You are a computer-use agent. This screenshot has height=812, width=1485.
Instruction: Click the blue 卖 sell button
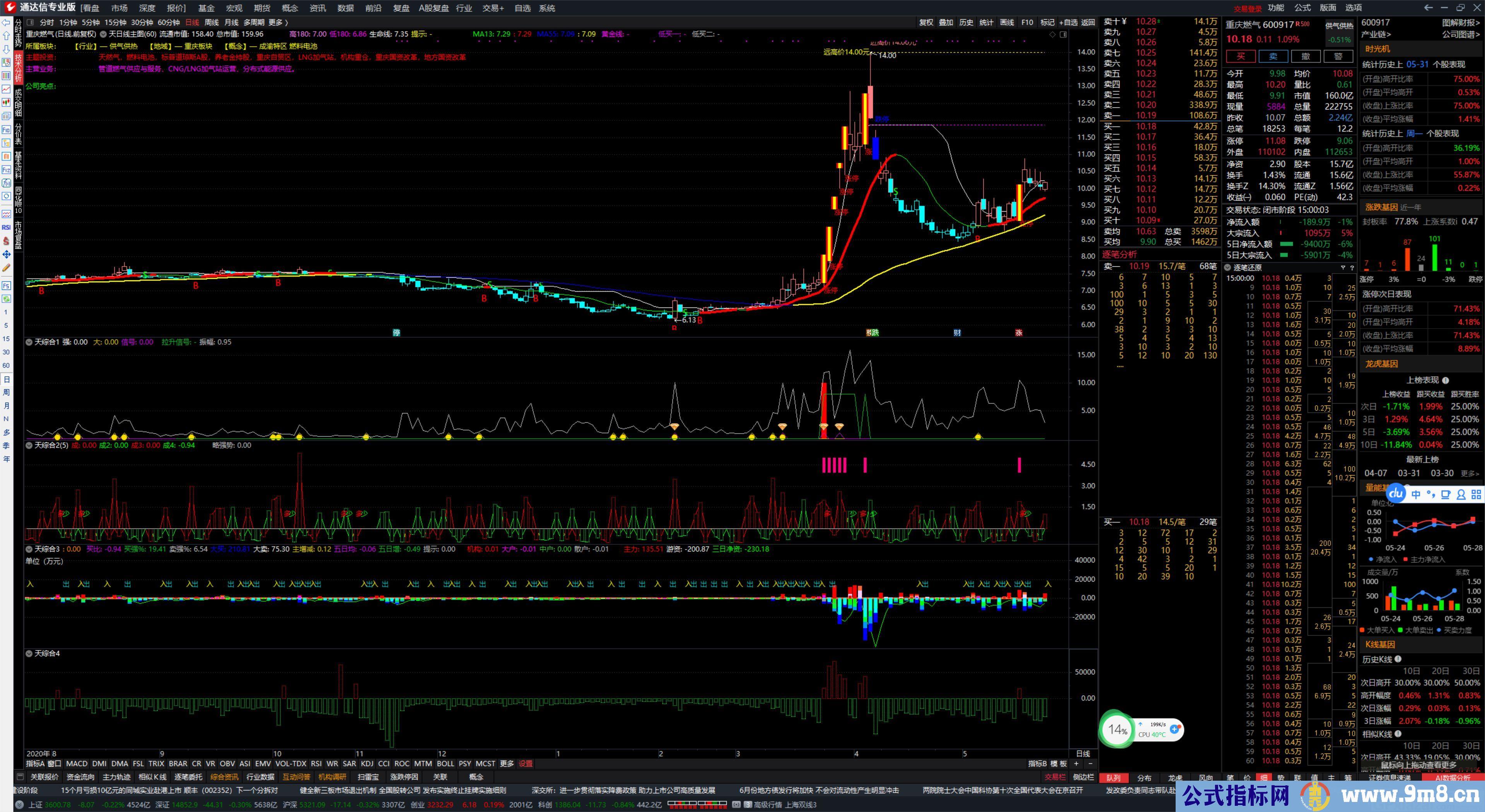[1273, 56]
